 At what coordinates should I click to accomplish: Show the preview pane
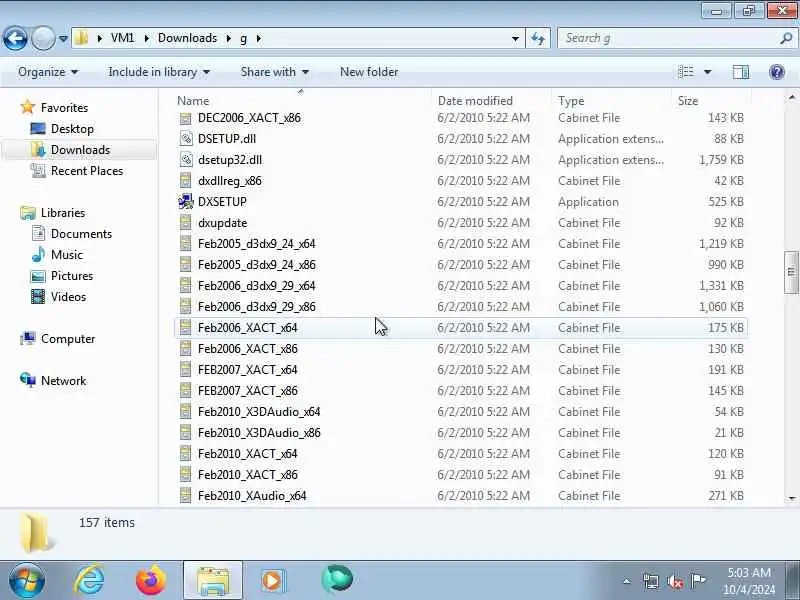[740, 72]
